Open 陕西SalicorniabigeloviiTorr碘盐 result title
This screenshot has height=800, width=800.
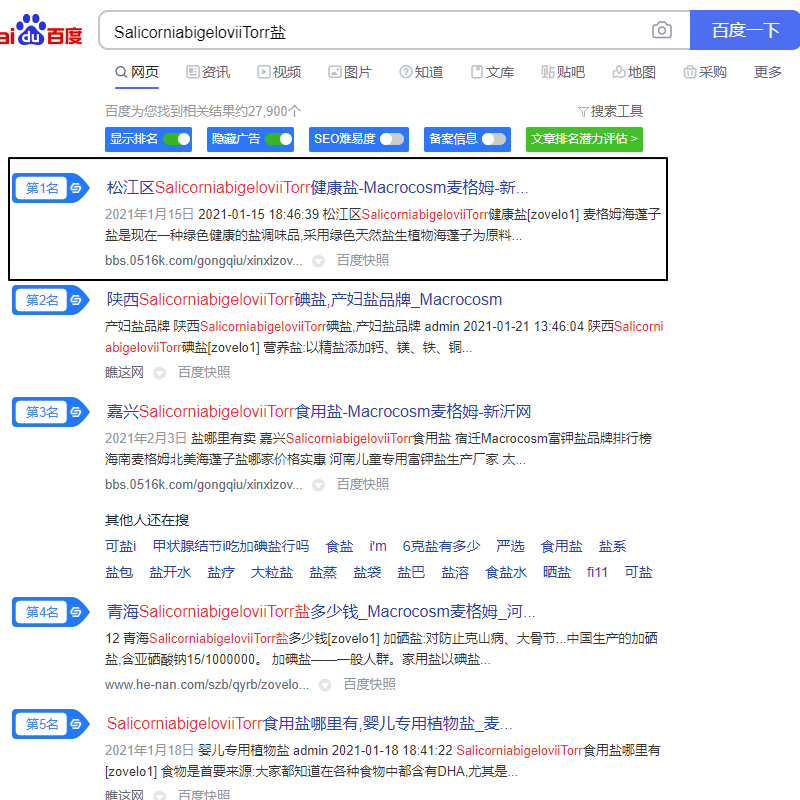304,299
